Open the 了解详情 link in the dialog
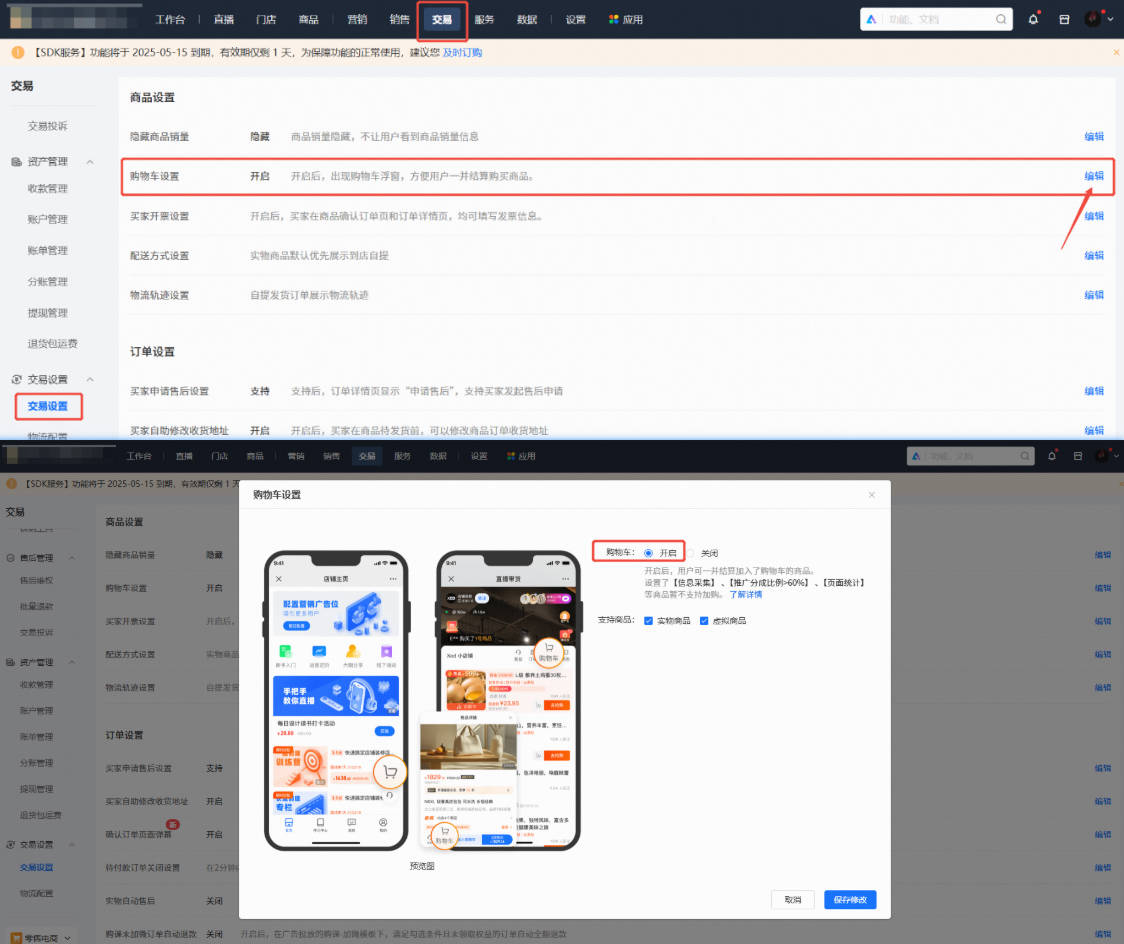This screenshot has width=1124, height=944. point(747,595)
